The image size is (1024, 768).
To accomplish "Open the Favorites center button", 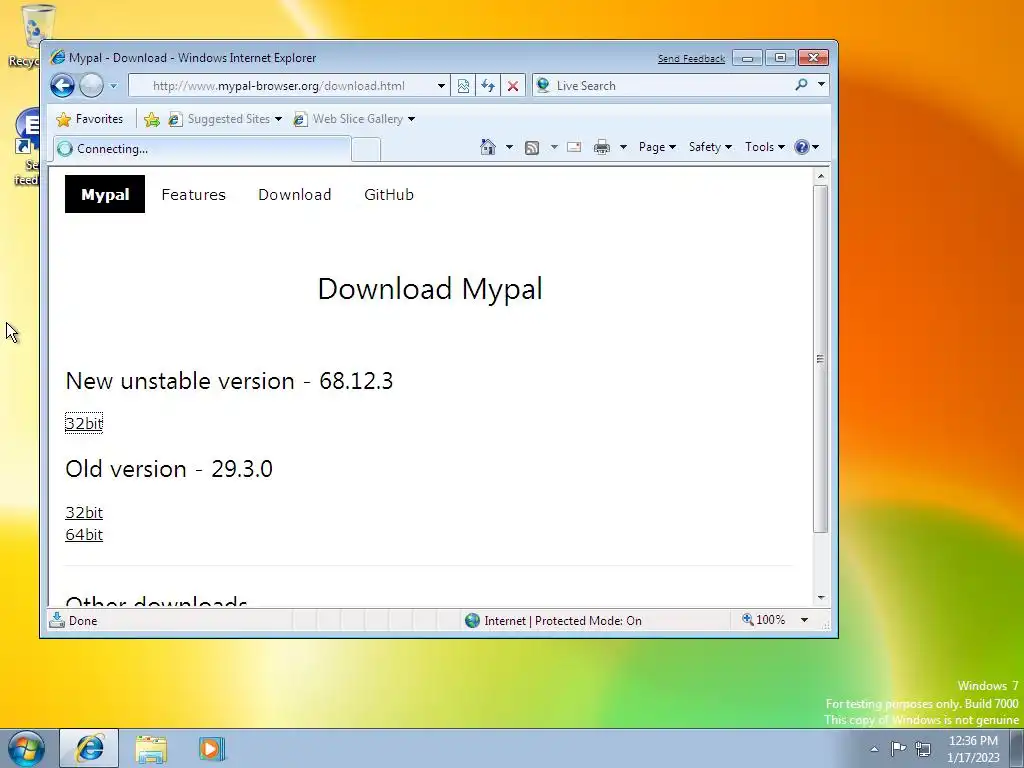I will point(90,119).
